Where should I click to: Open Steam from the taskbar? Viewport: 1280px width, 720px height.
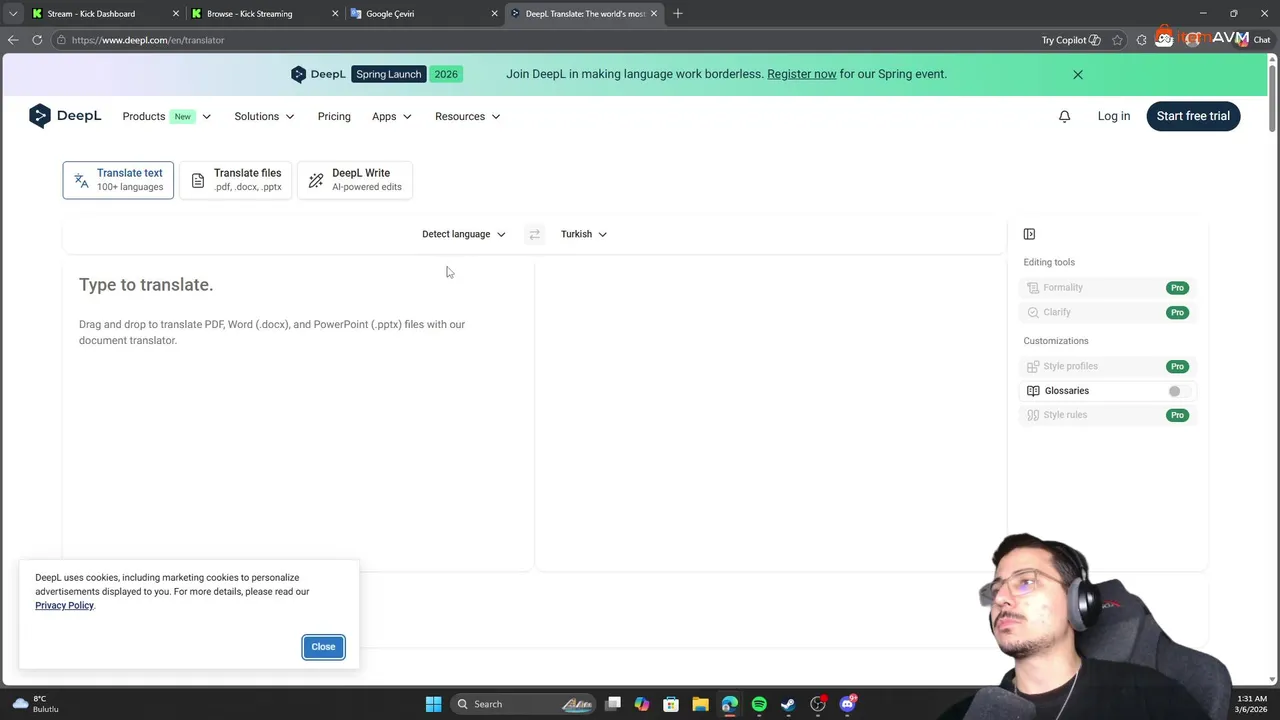(x=788, y=704)
